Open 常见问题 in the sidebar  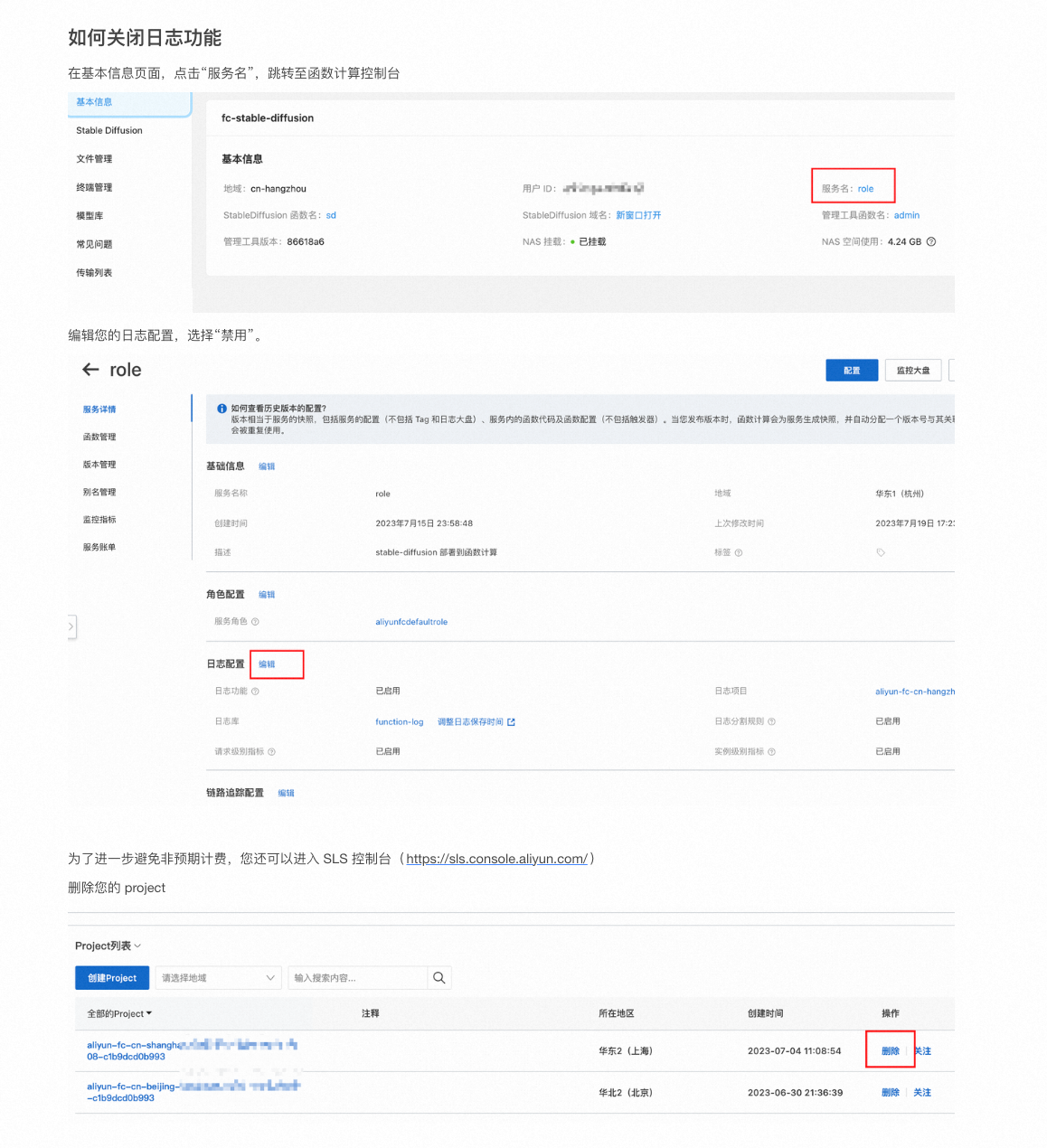coord(94,244)
